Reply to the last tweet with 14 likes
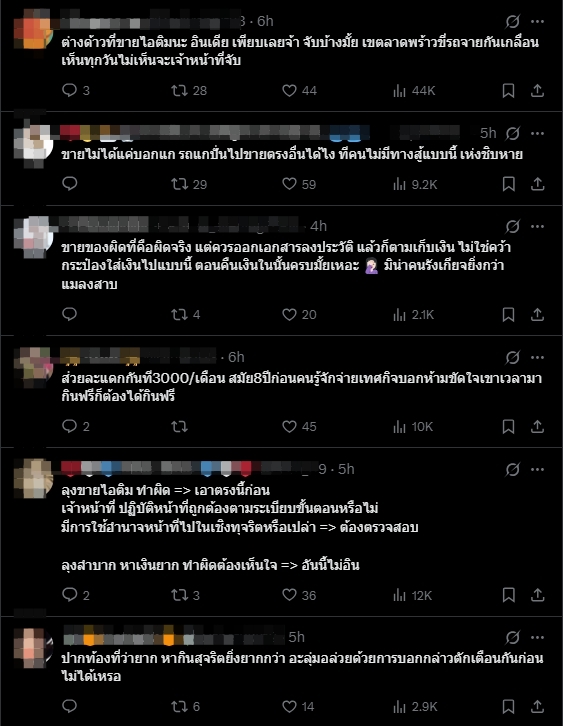This screenshot has width=563, height=726. [69, 706]
